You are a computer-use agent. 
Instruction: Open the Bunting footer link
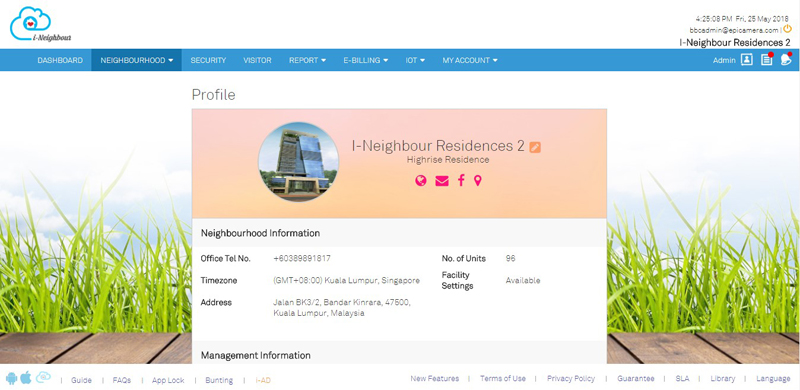[219, 380]
